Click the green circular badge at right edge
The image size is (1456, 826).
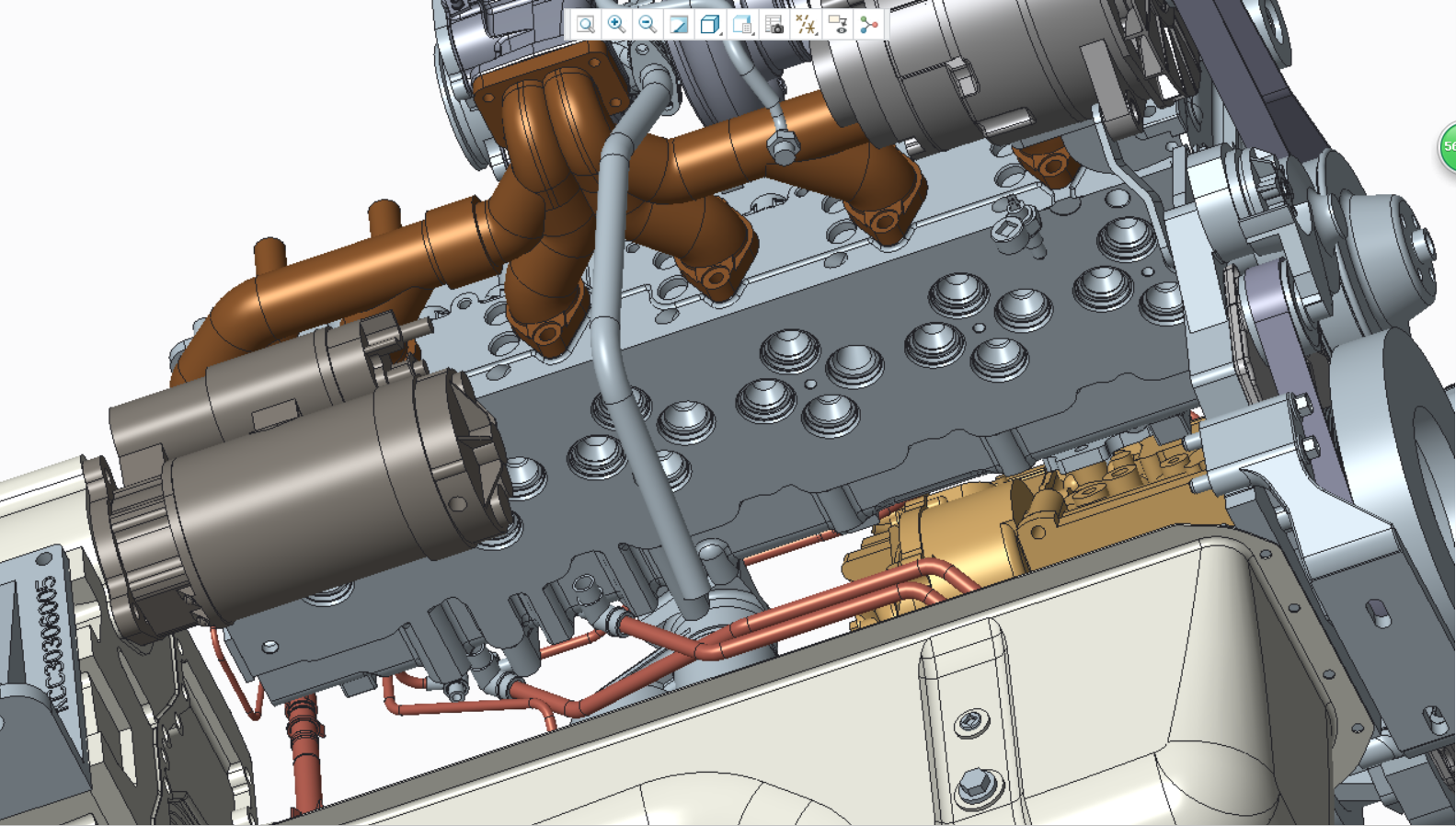[x=1448, y=146]
